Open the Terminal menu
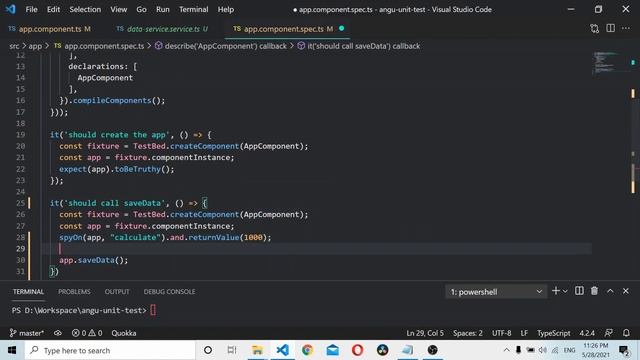 point(193,9)
